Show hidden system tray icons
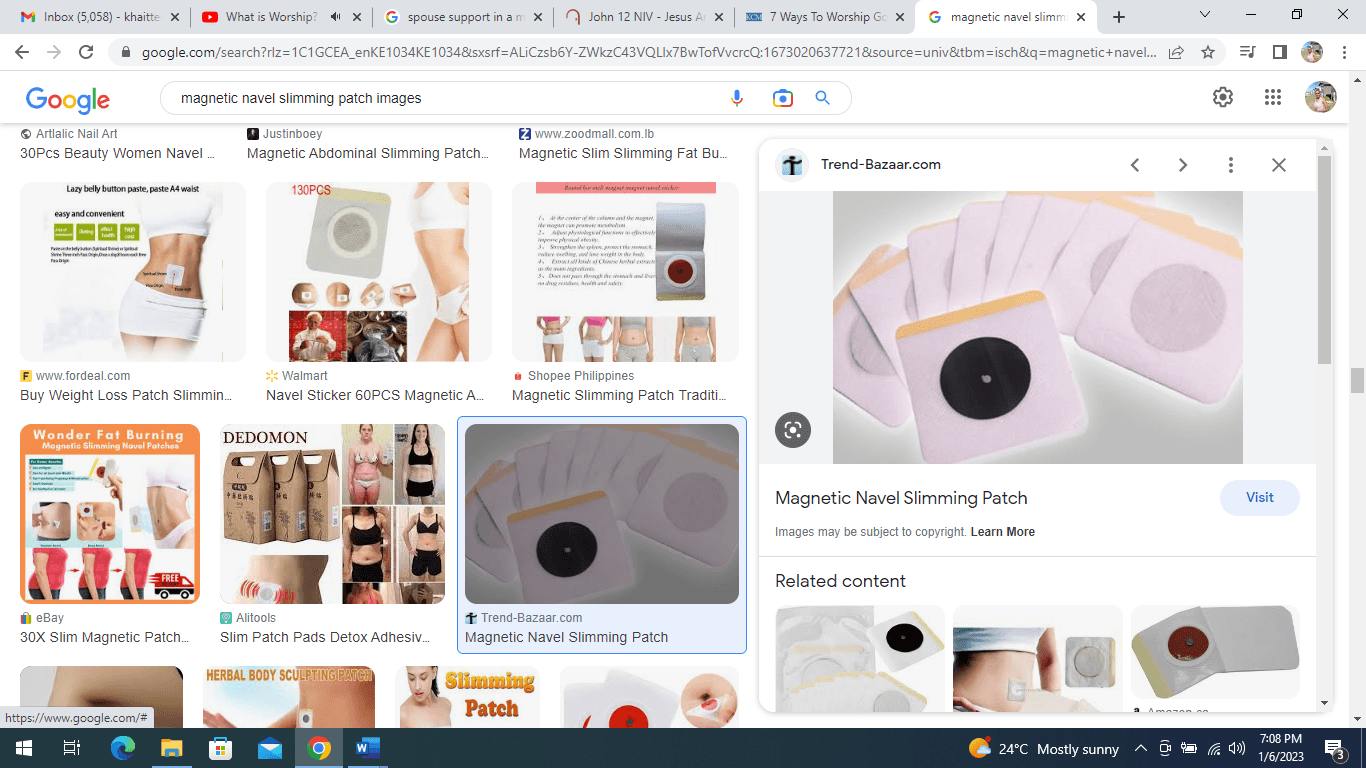 (1140, 749)
